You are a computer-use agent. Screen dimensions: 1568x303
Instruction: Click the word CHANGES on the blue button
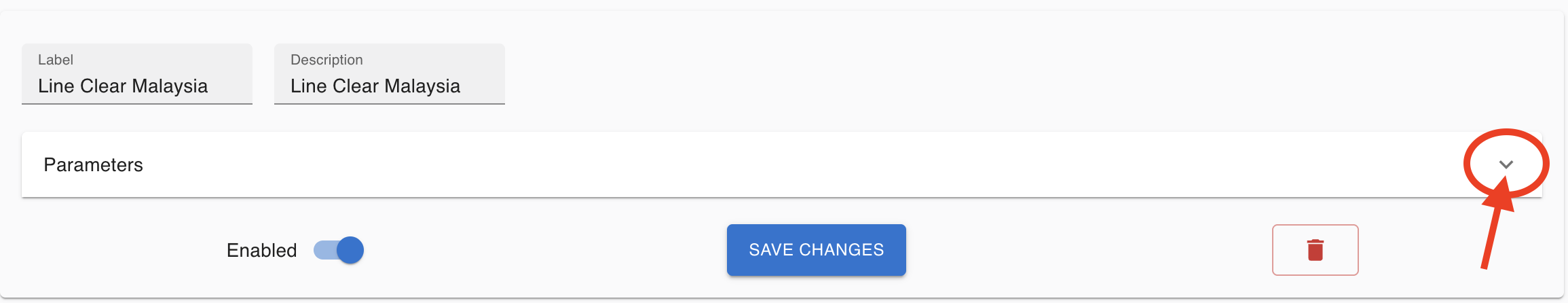coord(842,250)
